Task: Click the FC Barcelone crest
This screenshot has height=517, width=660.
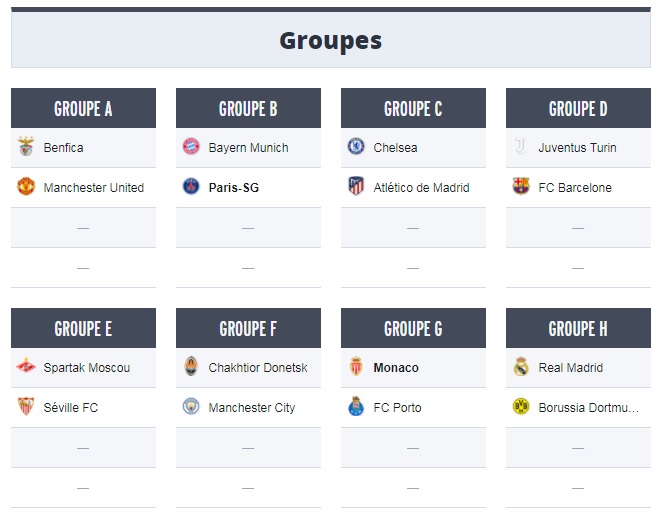Action: tap(521, 186)
